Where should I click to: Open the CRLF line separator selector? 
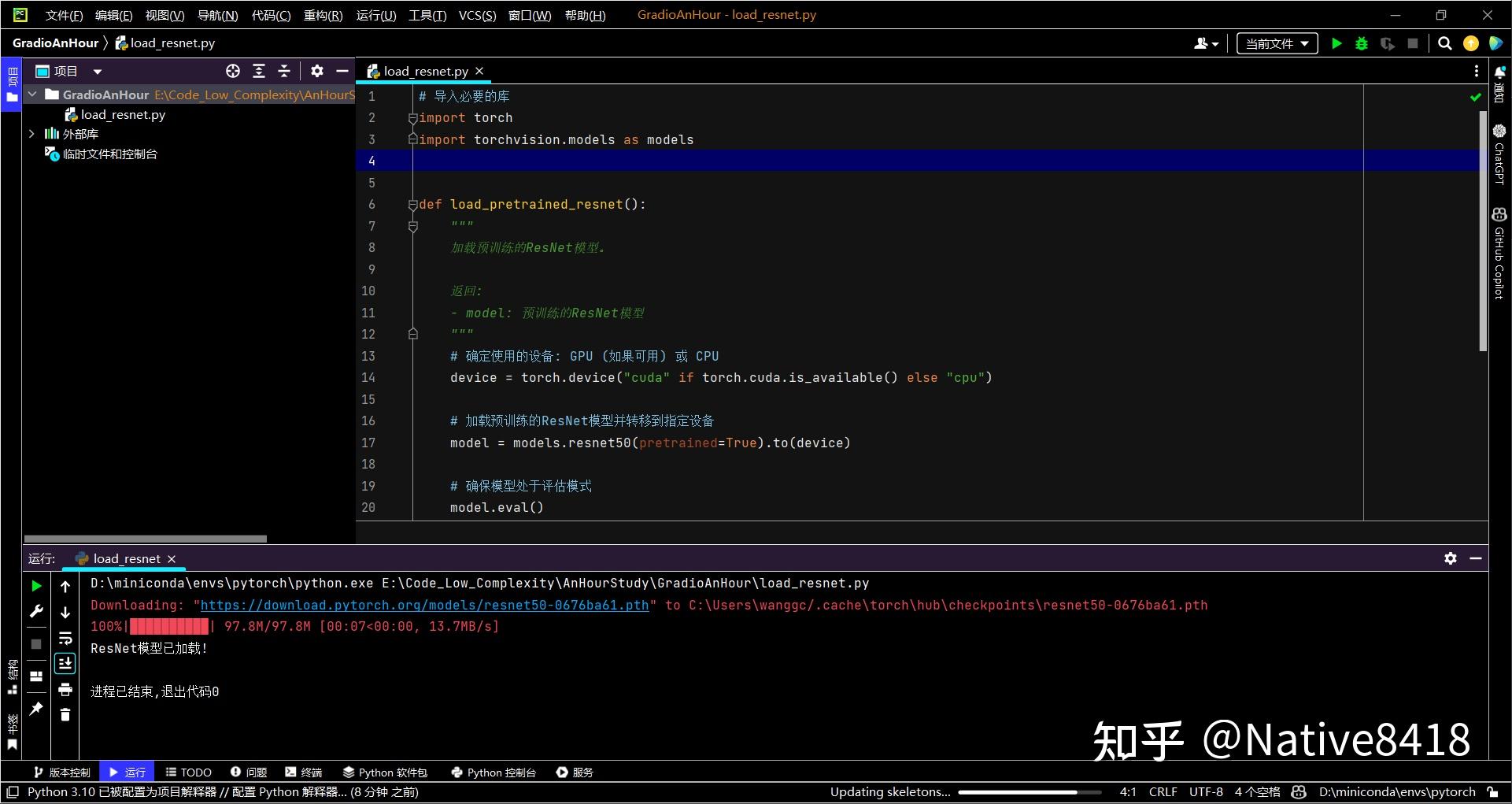point(1163,792)
